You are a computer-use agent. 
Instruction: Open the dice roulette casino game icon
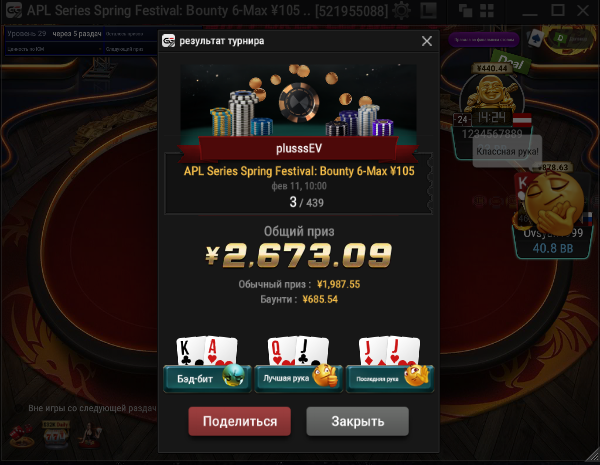[x=21, y=436]
